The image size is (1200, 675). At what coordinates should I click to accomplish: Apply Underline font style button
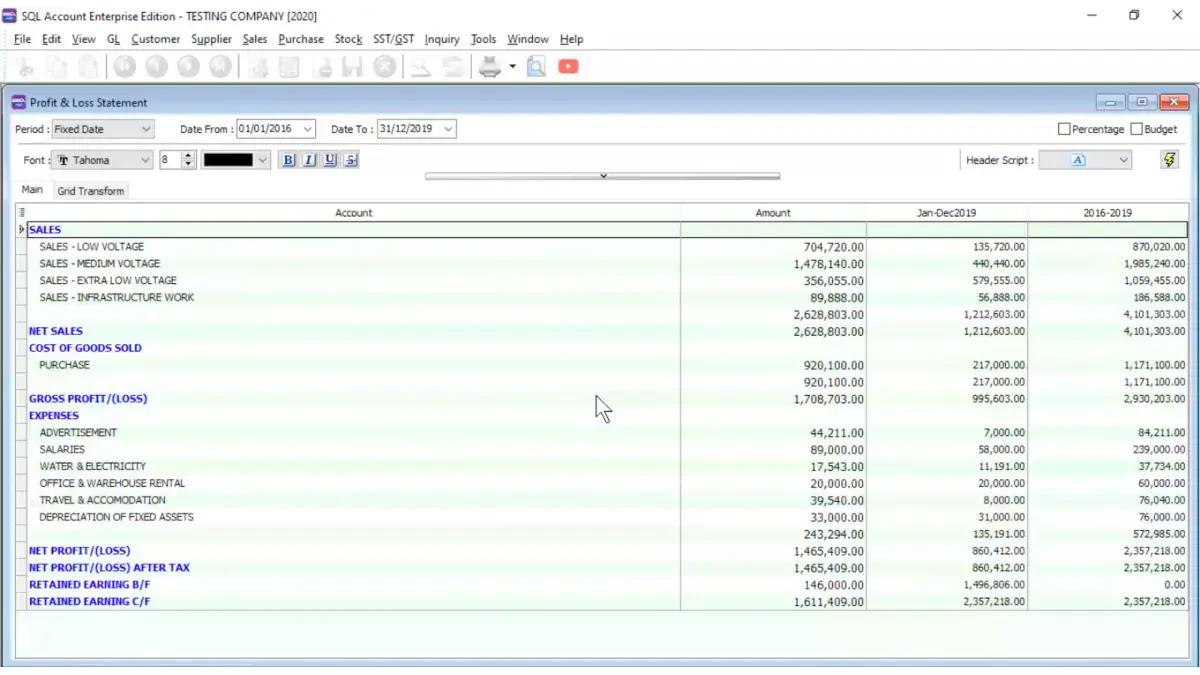tap(330, 160)
